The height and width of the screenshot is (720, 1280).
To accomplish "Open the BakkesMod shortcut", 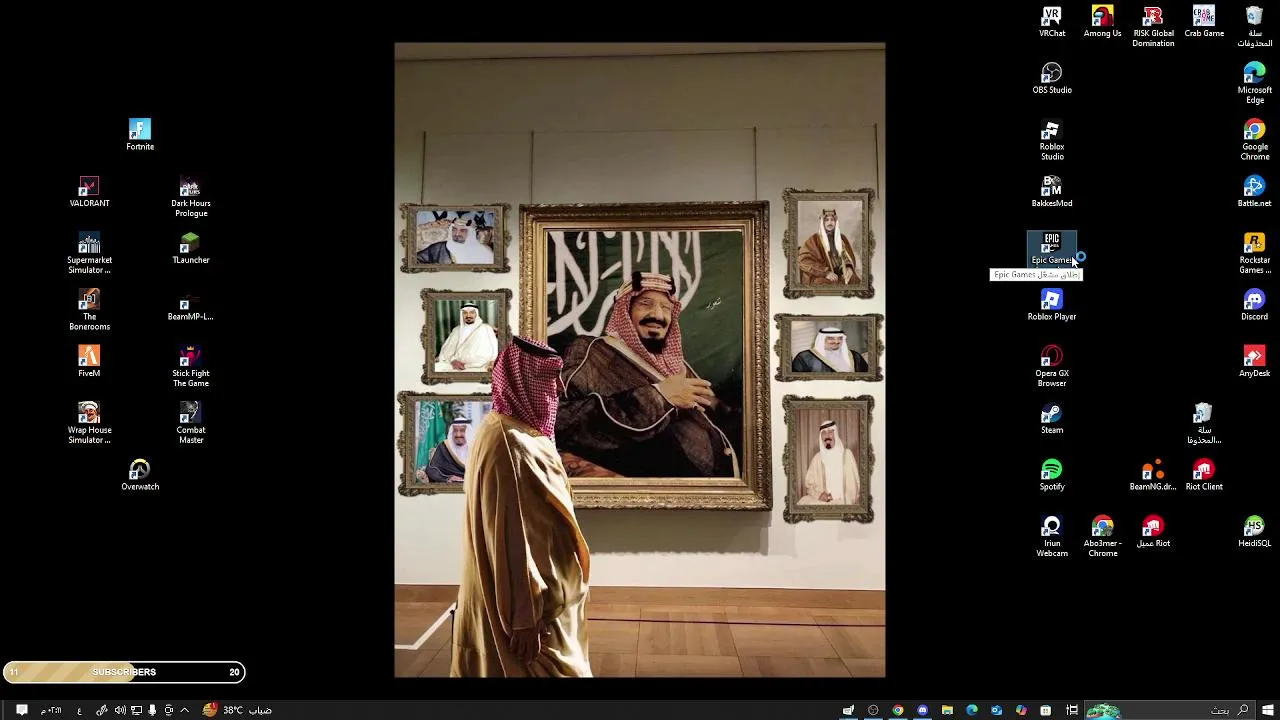I will pyautogui.click(x=1052, y=192).
